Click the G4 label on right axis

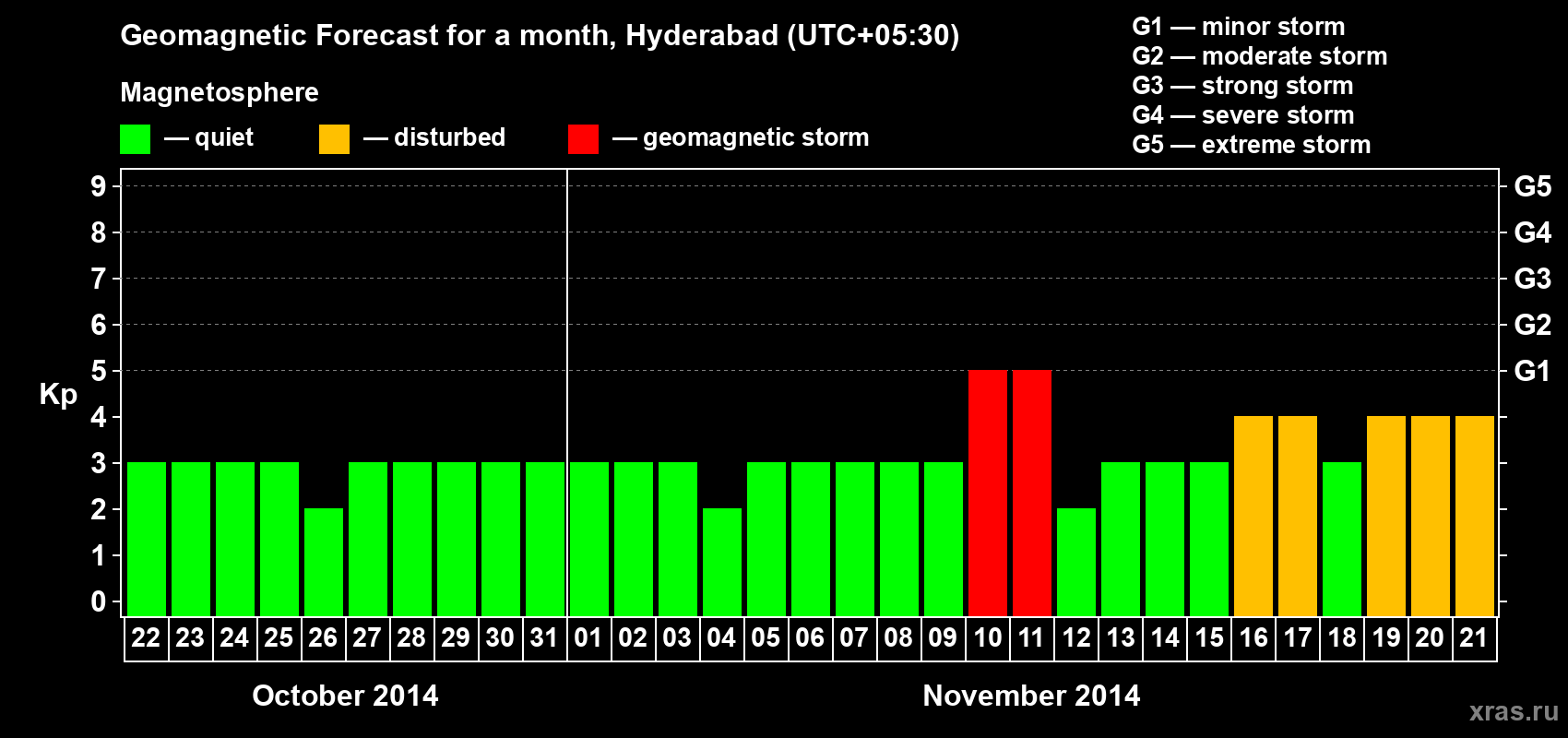coord(1532,232)
